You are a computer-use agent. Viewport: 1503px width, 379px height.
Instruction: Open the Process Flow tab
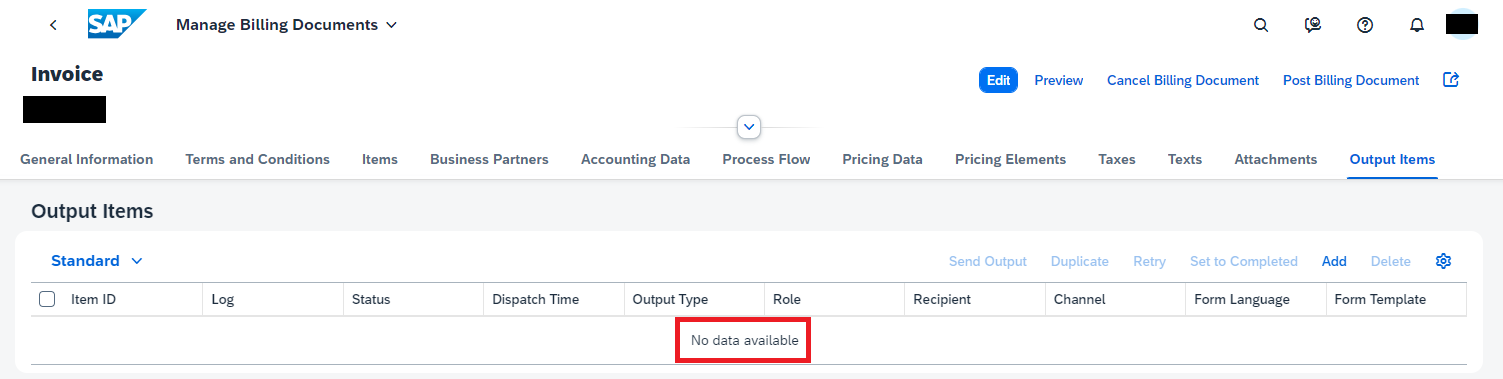766,159
